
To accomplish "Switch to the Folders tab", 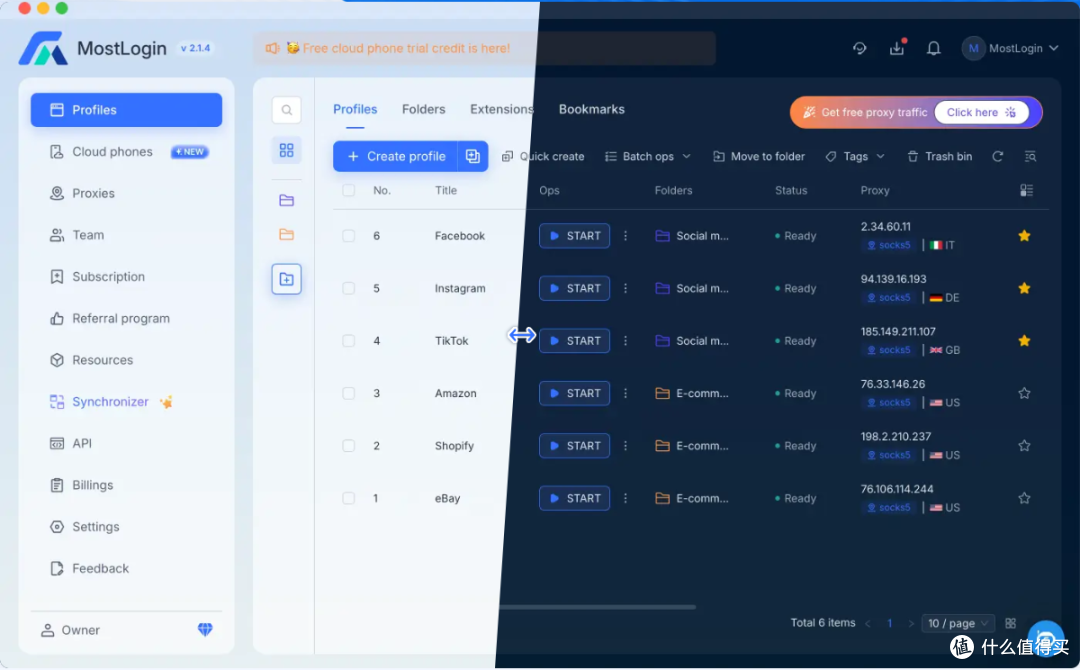I will (424, 109).
